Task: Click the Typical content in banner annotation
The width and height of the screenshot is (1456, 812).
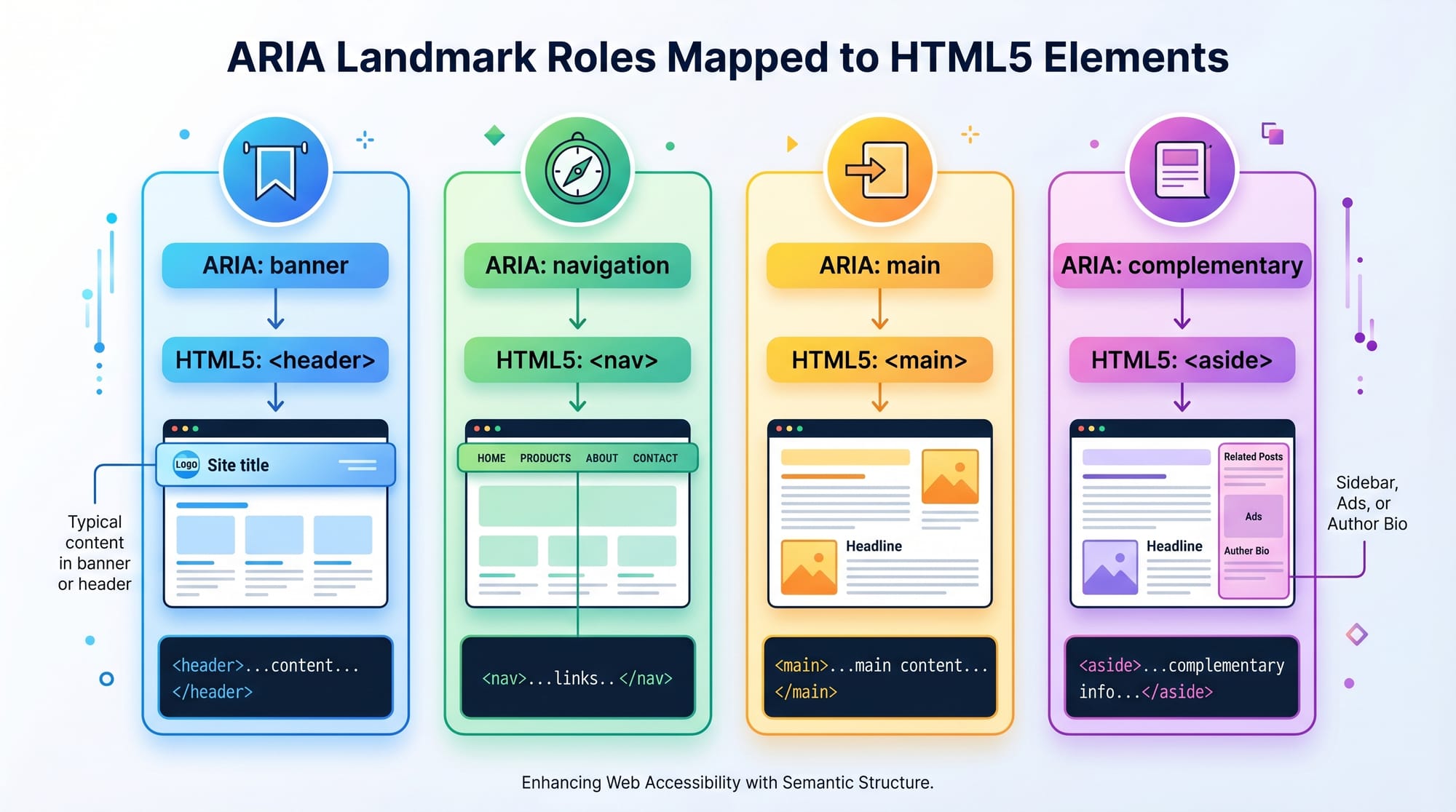Action: [95, 553]
